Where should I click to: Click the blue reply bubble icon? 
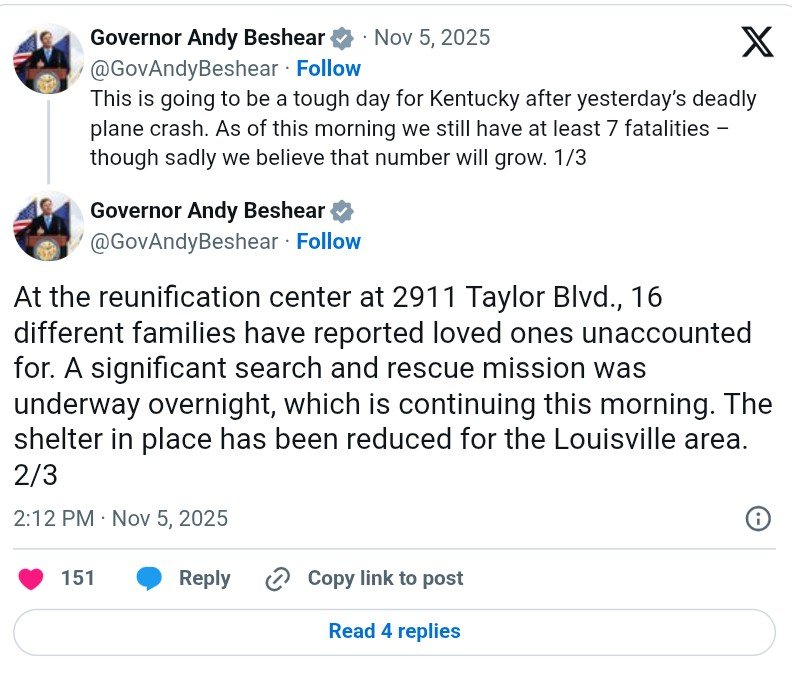click(x=149, y=578)
